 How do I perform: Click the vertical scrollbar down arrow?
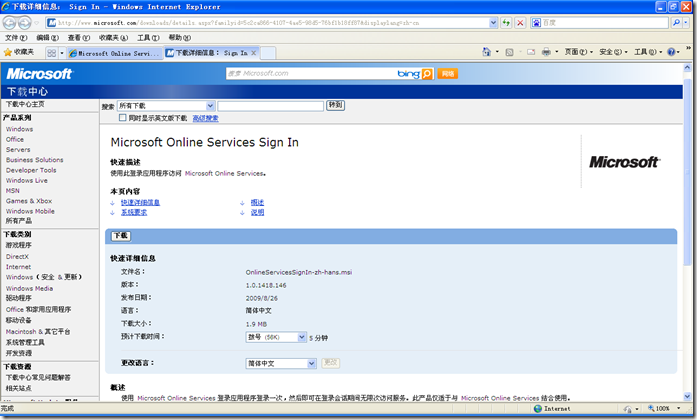click(687, 396)
